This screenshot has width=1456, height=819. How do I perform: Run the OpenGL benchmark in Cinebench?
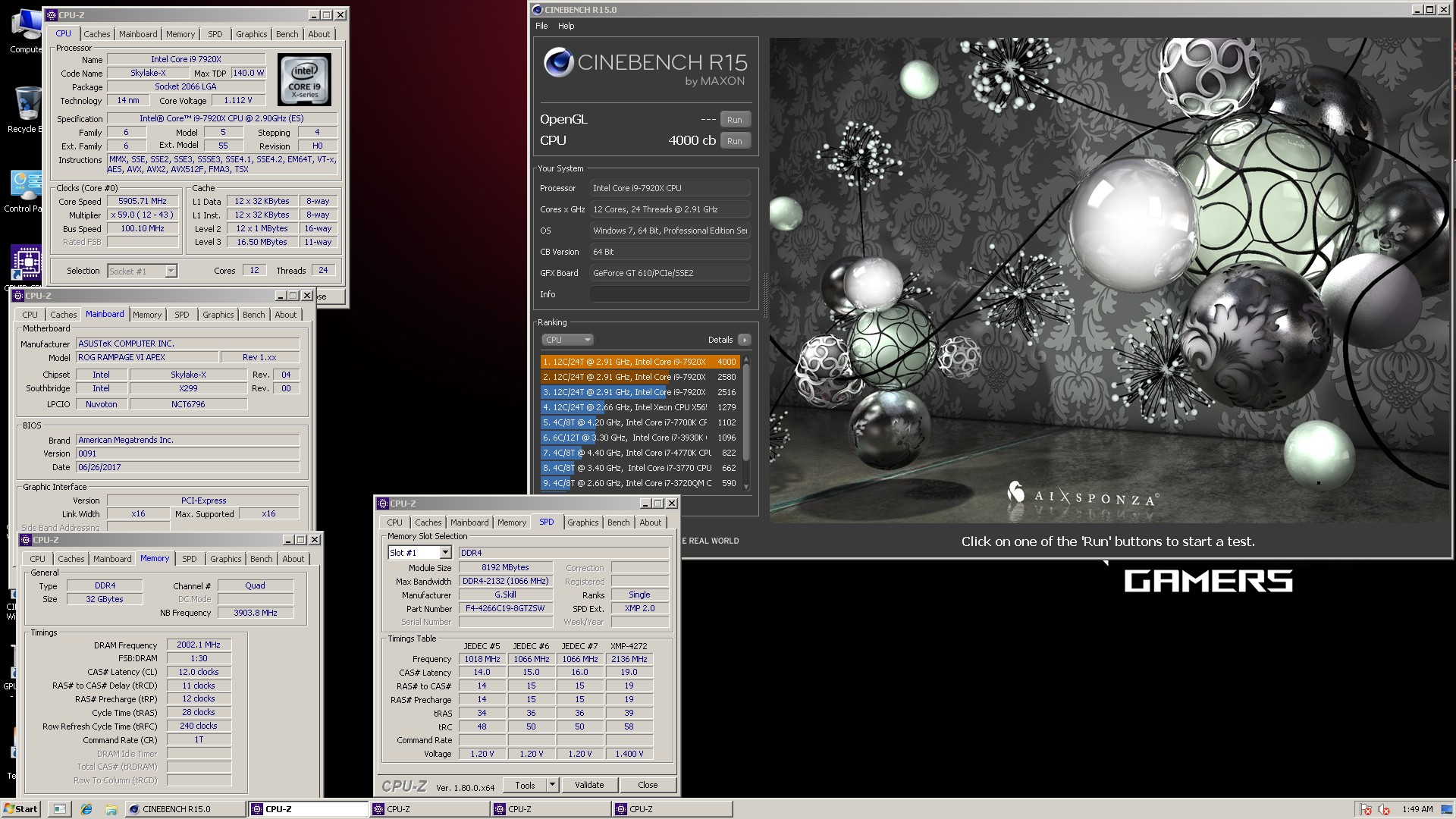click(735, 119)
